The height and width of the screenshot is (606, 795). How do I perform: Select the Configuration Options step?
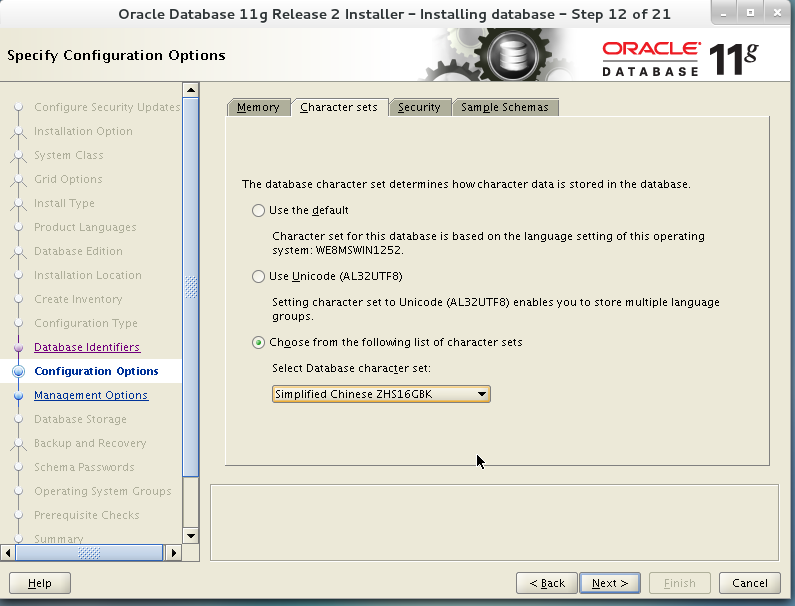pyautogui.click(x=96, y=371)
